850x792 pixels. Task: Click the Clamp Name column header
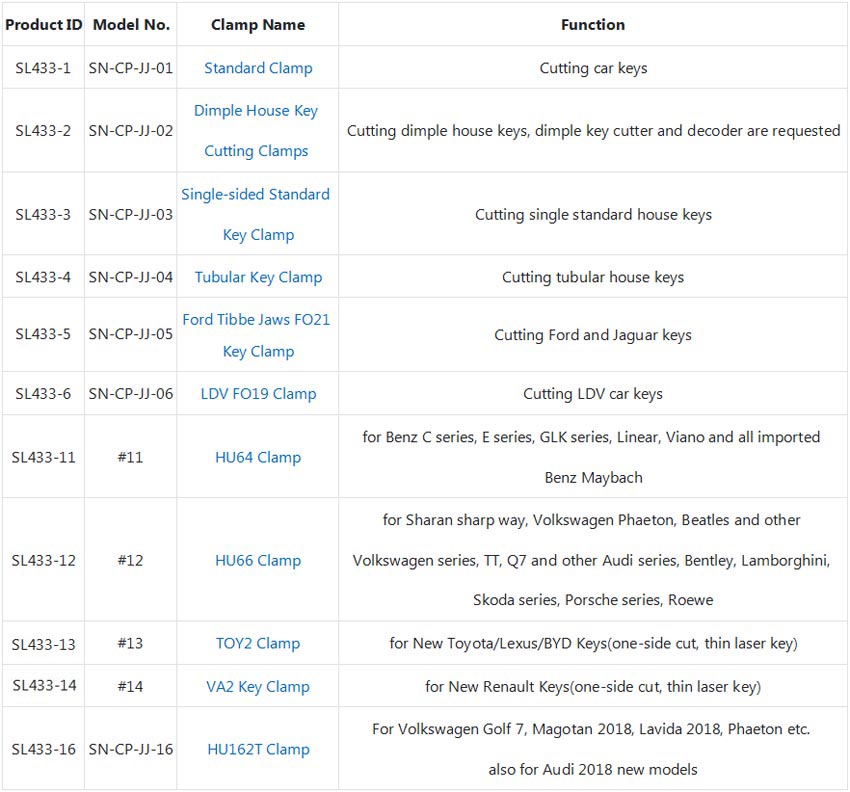(258, 25)
